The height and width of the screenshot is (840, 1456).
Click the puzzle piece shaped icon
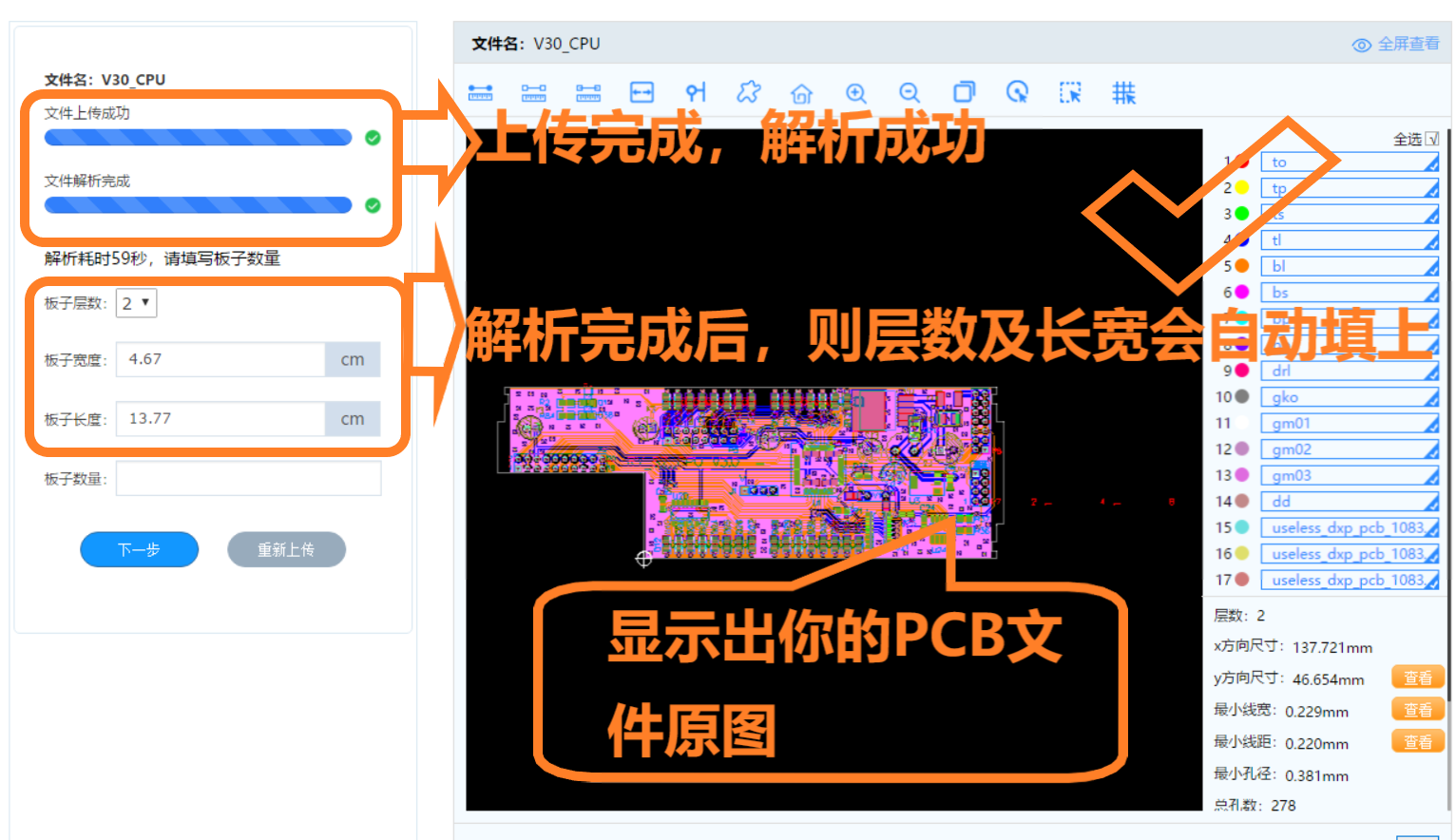[x=748, y=92]
